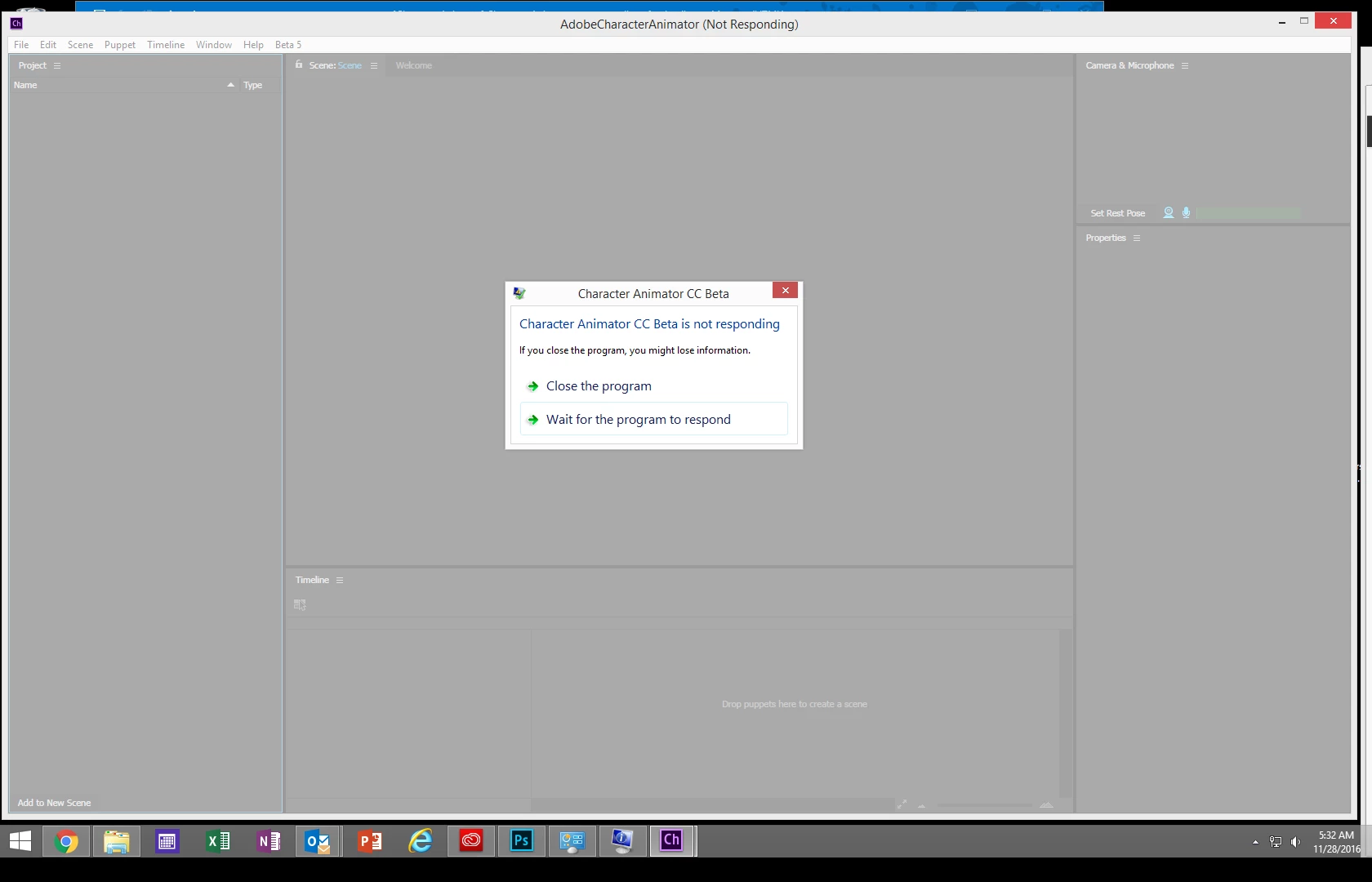Toggle microphone input icon
This screenshot has height=882, width=1372.
(x=1187, y=212)
